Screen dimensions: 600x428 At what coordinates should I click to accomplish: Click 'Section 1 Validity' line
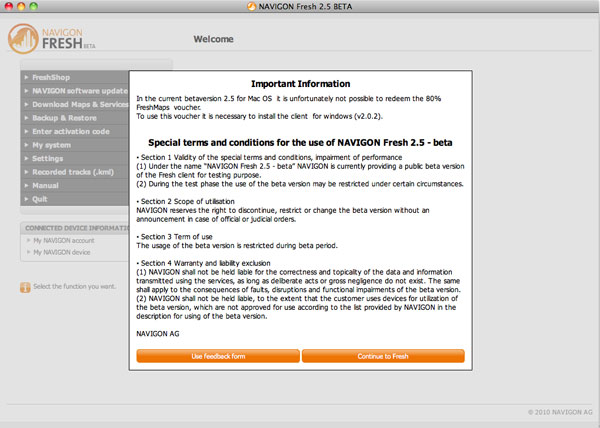tap(269, 158)
